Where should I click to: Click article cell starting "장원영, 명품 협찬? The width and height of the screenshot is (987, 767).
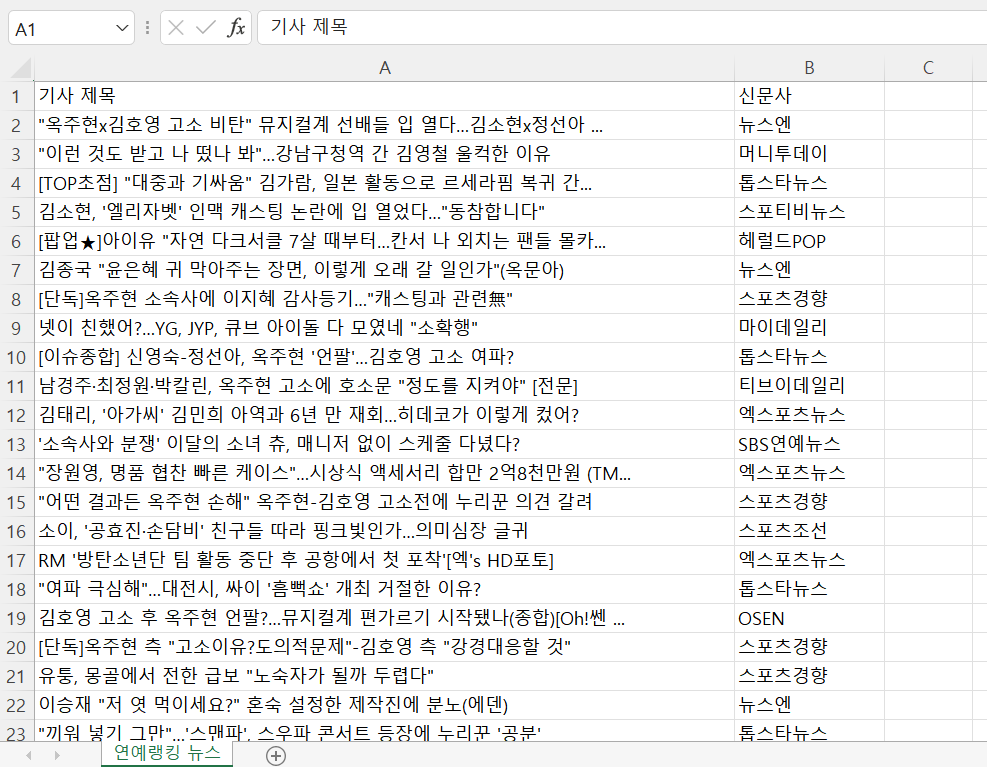[x=384, y=473]
